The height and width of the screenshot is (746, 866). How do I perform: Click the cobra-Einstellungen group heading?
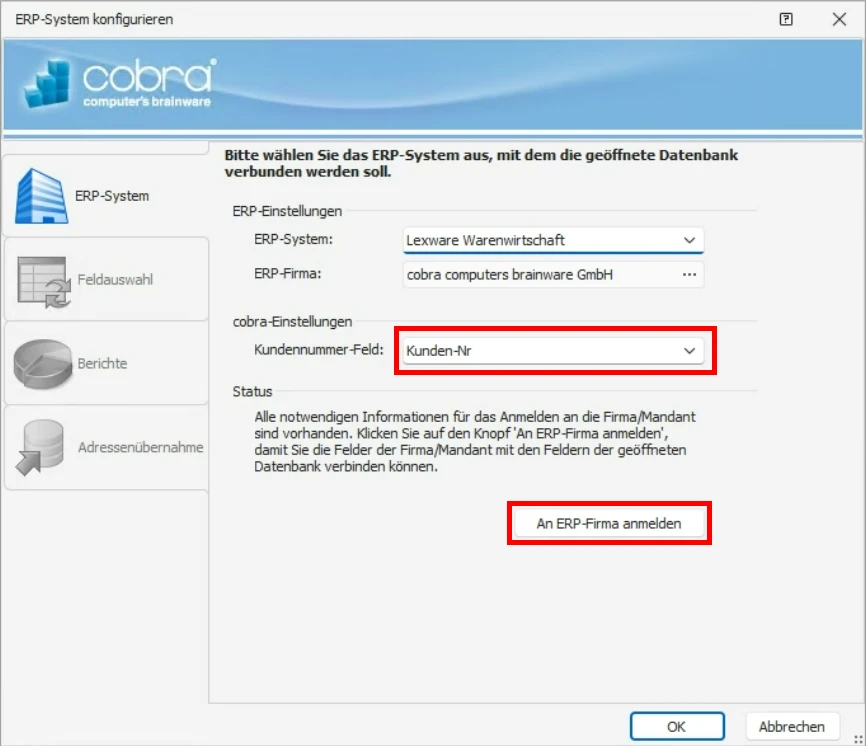[292, 321]
